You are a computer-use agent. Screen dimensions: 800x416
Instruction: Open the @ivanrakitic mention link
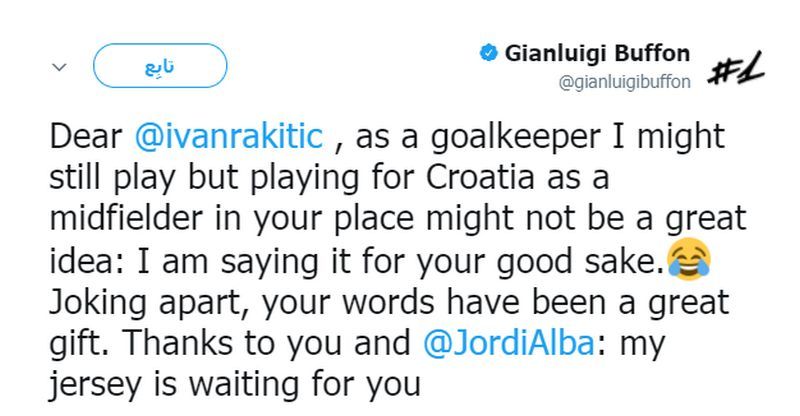[229, 137]
